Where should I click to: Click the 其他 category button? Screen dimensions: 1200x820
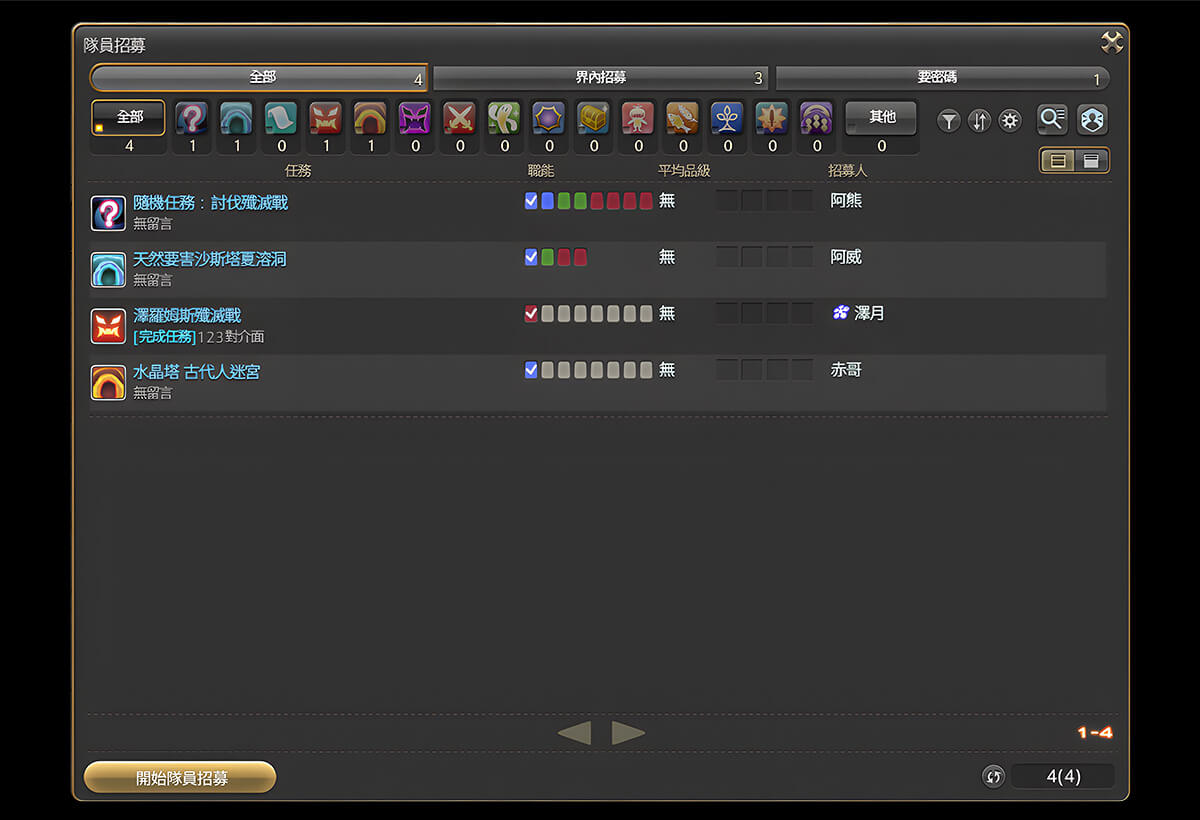tap(881, 118)
